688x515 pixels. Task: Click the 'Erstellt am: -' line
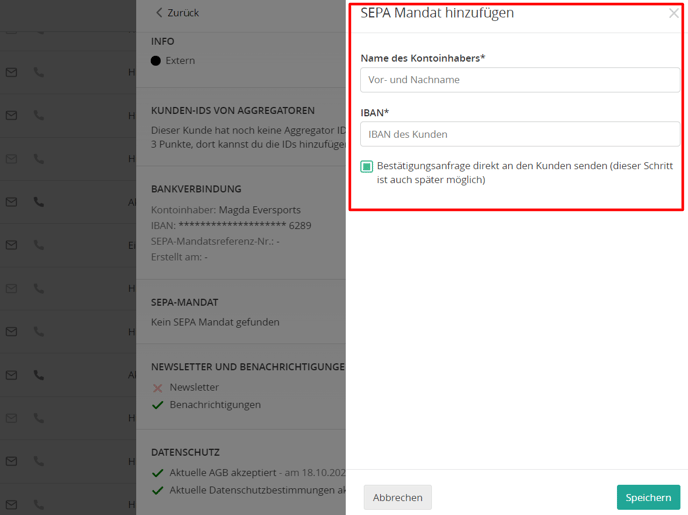tap(179, 257)
